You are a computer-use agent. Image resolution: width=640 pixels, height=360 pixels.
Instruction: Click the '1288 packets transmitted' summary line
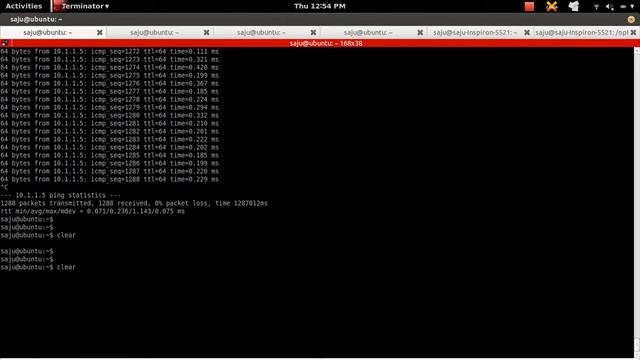(x=134, y=203)
